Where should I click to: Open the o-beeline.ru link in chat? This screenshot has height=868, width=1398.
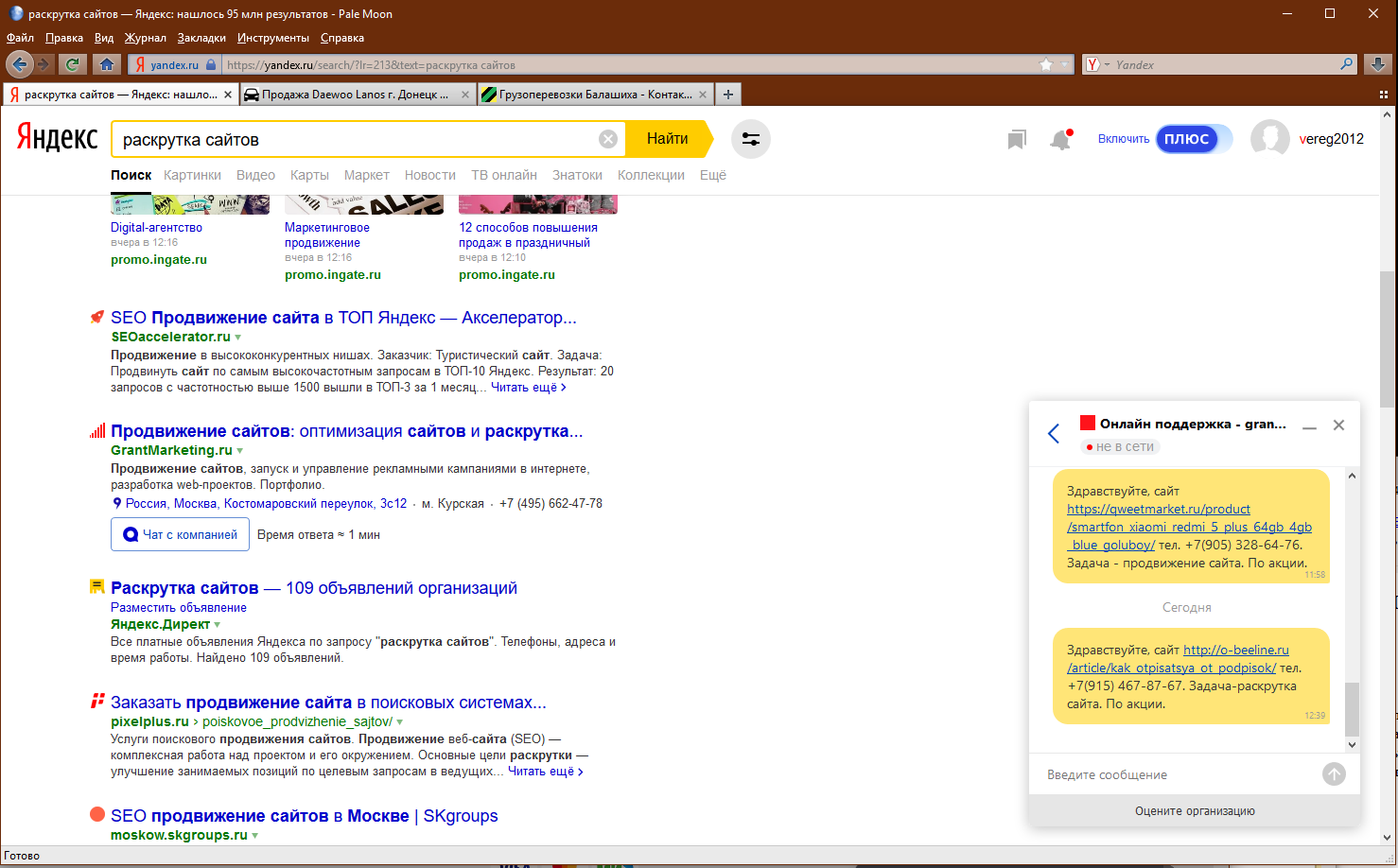(x=1178, y=659)
